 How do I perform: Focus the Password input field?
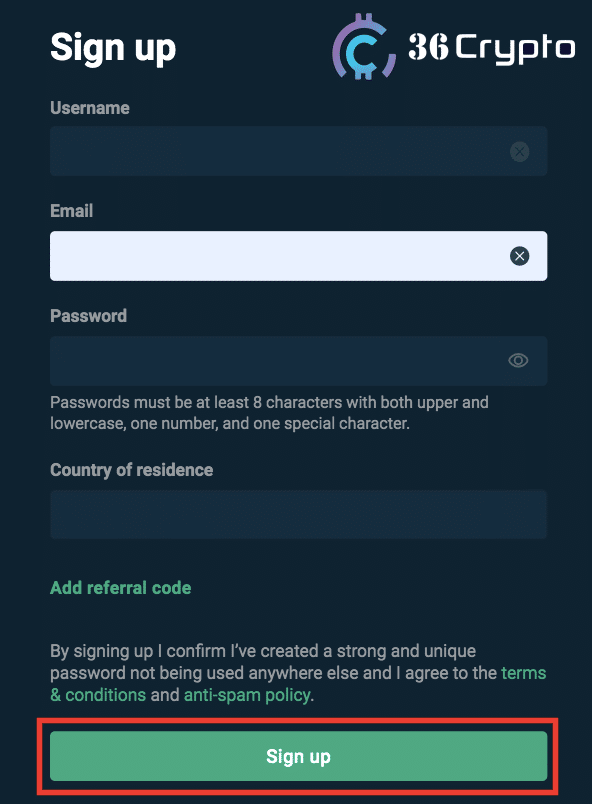[298, 360]
